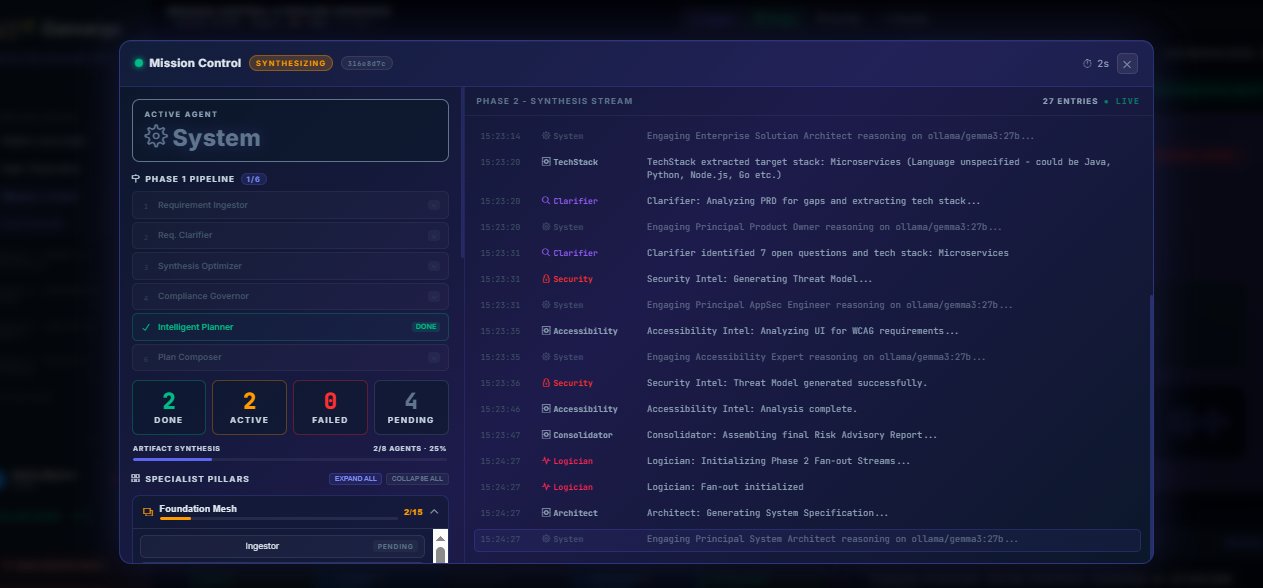Image resolution: width=1263 pixels, height=588 pixels.
Task: Click the Expand All button
Action: click(356, 479)
